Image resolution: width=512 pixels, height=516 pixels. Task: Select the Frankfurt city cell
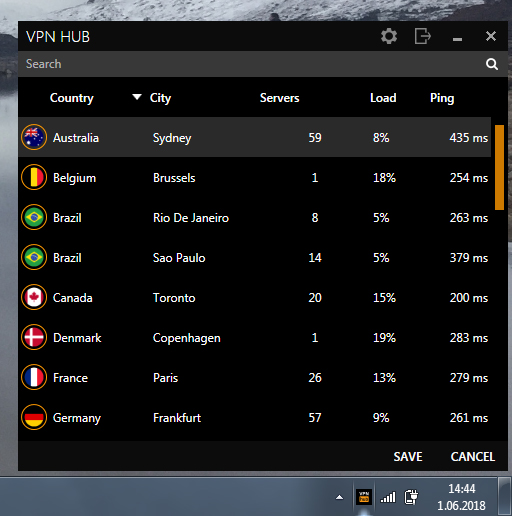(177, 418)
